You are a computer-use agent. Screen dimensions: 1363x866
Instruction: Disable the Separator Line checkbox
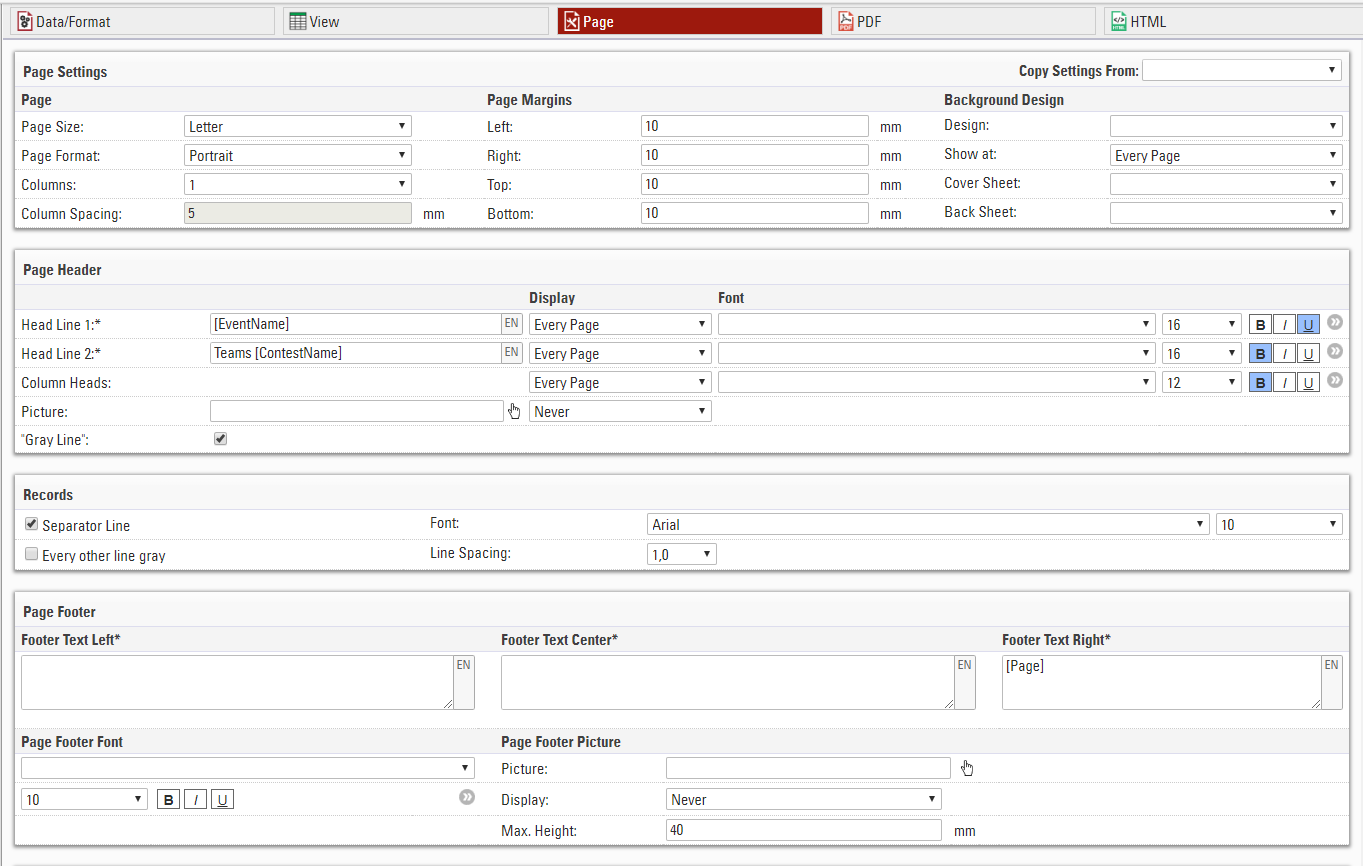[32, 524]
